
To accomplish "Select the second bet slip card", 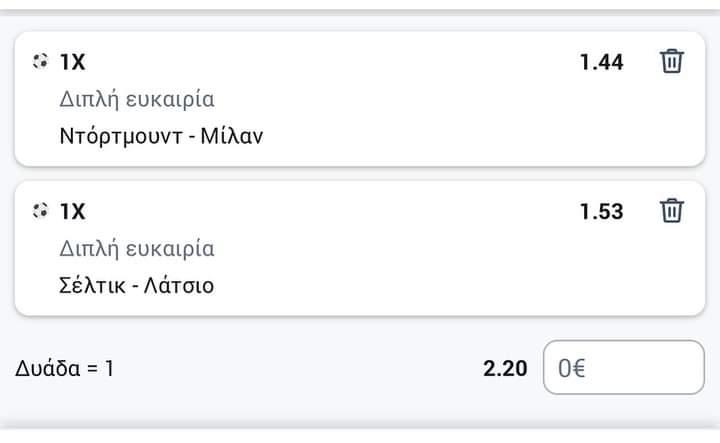I will [360, 248].
